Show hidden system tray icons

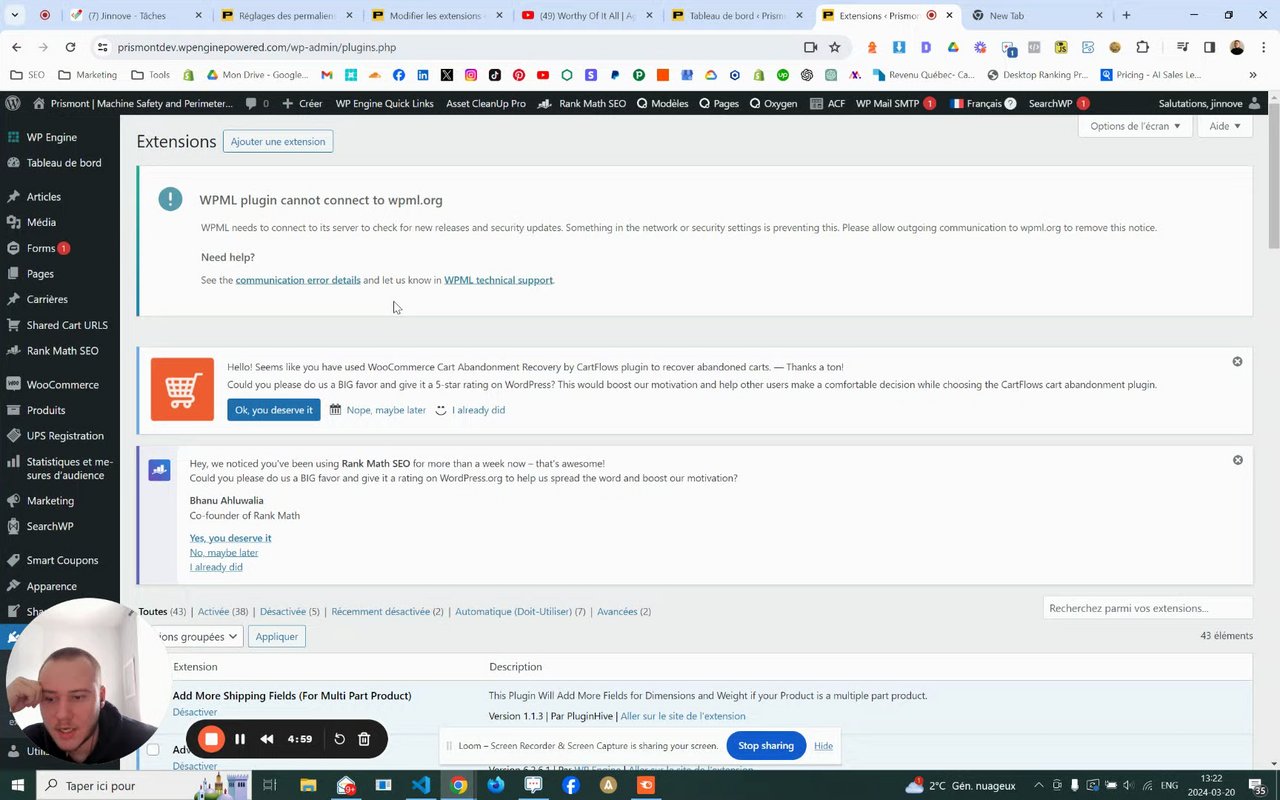(1038, 785)
